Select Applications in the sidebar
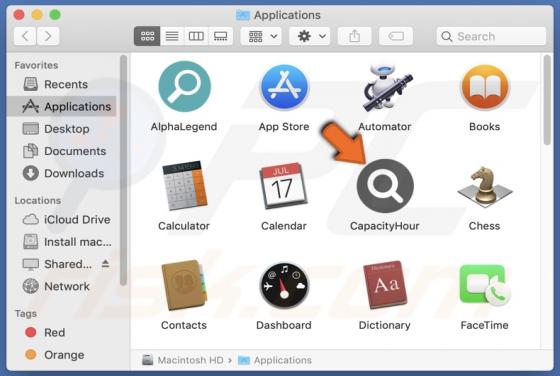This screenshot has width=560, height=376. (61, 106)
